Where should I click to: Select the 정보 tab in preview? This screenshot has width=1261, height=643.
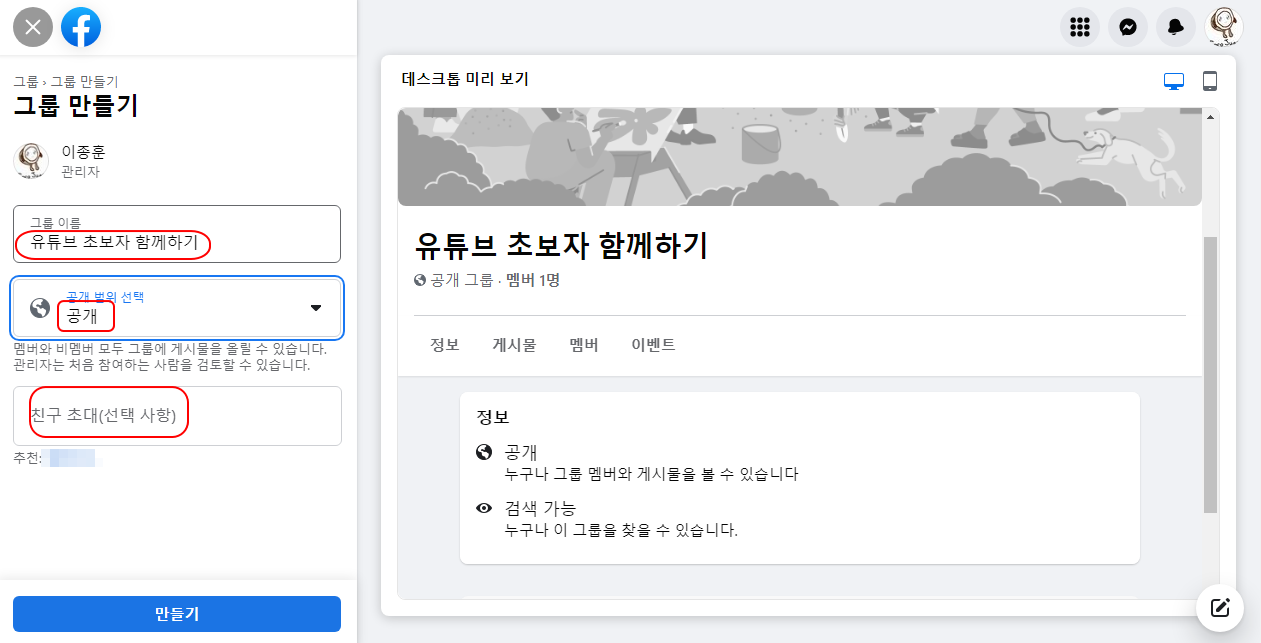coord(445,345)
